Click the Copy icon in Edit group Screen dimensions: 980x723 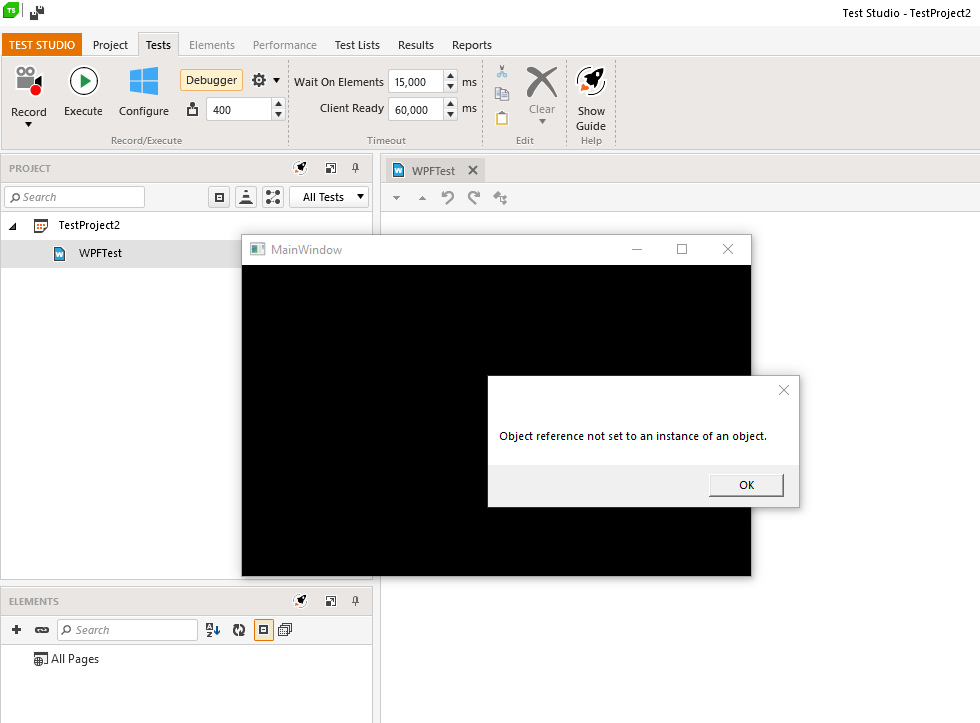point(502,94)
